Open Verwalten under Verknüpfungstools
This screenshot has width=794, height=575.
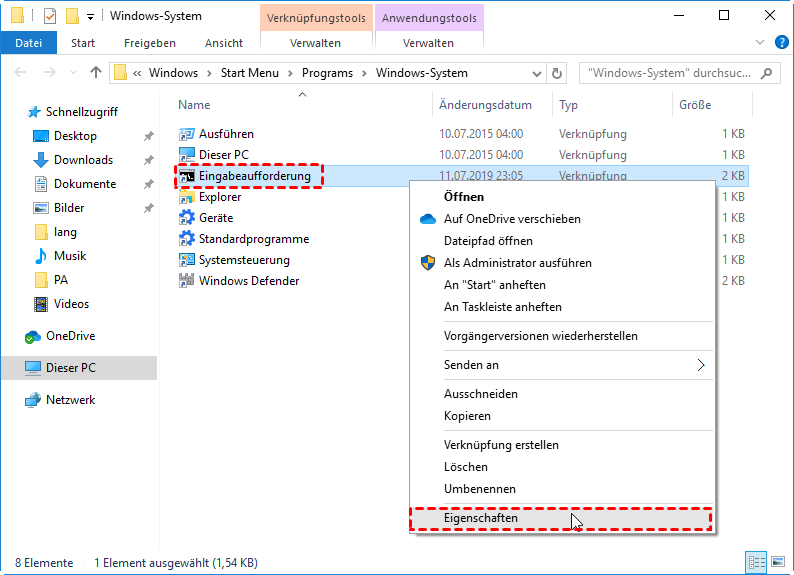[x=315, y=43]
